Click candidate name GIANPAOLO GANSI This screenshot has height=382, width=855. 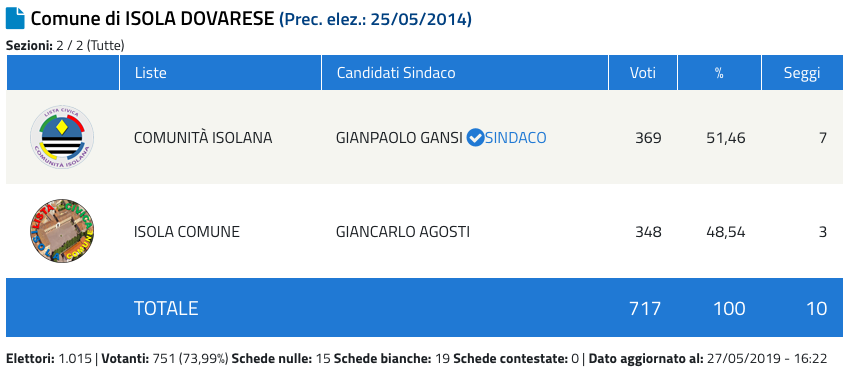click(x=400, y=138)
